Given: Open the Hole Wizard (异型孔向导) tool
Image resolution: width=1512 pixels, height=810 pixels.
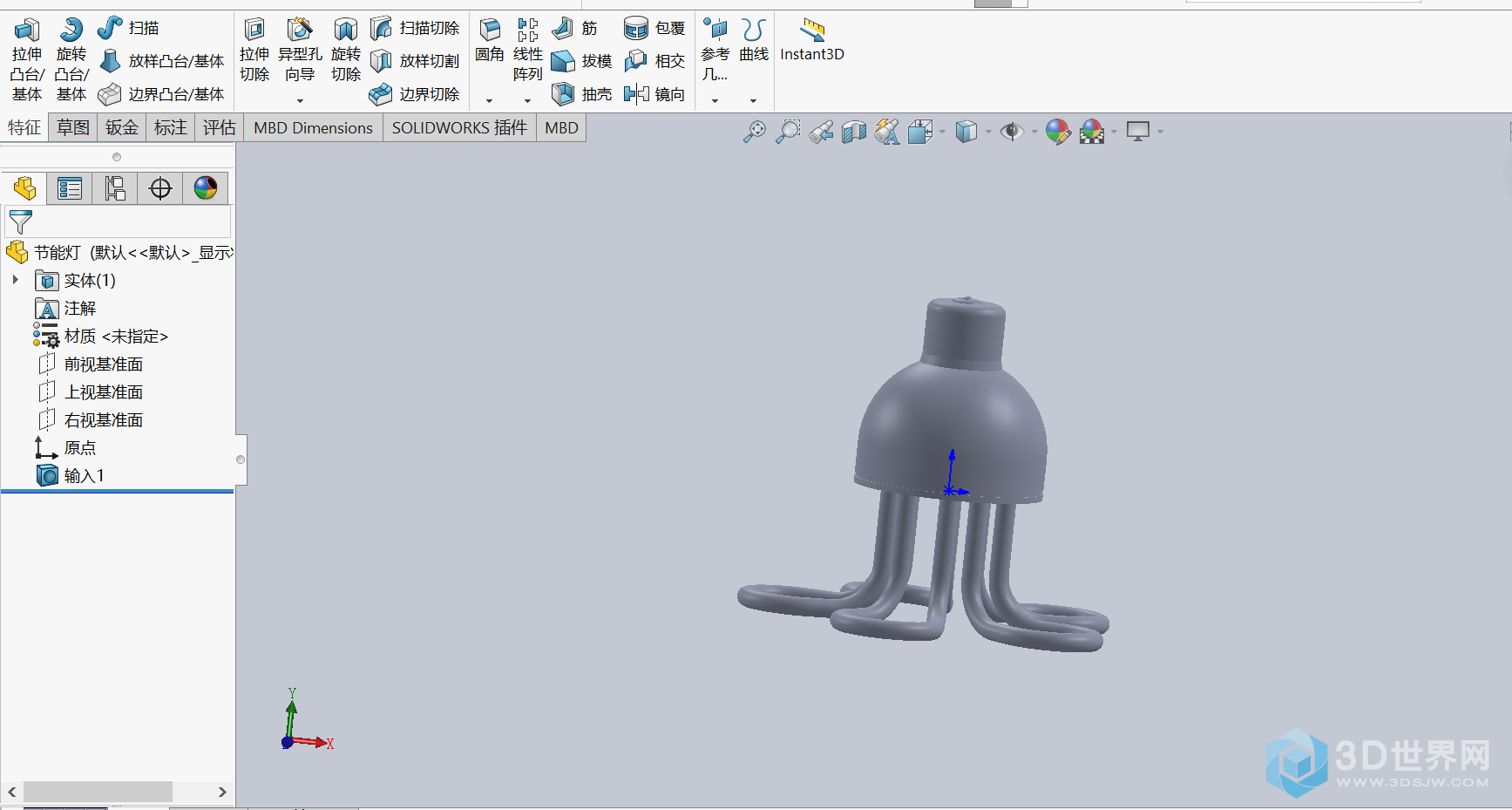Looking at the screenshot, I should tap(300, 51).
